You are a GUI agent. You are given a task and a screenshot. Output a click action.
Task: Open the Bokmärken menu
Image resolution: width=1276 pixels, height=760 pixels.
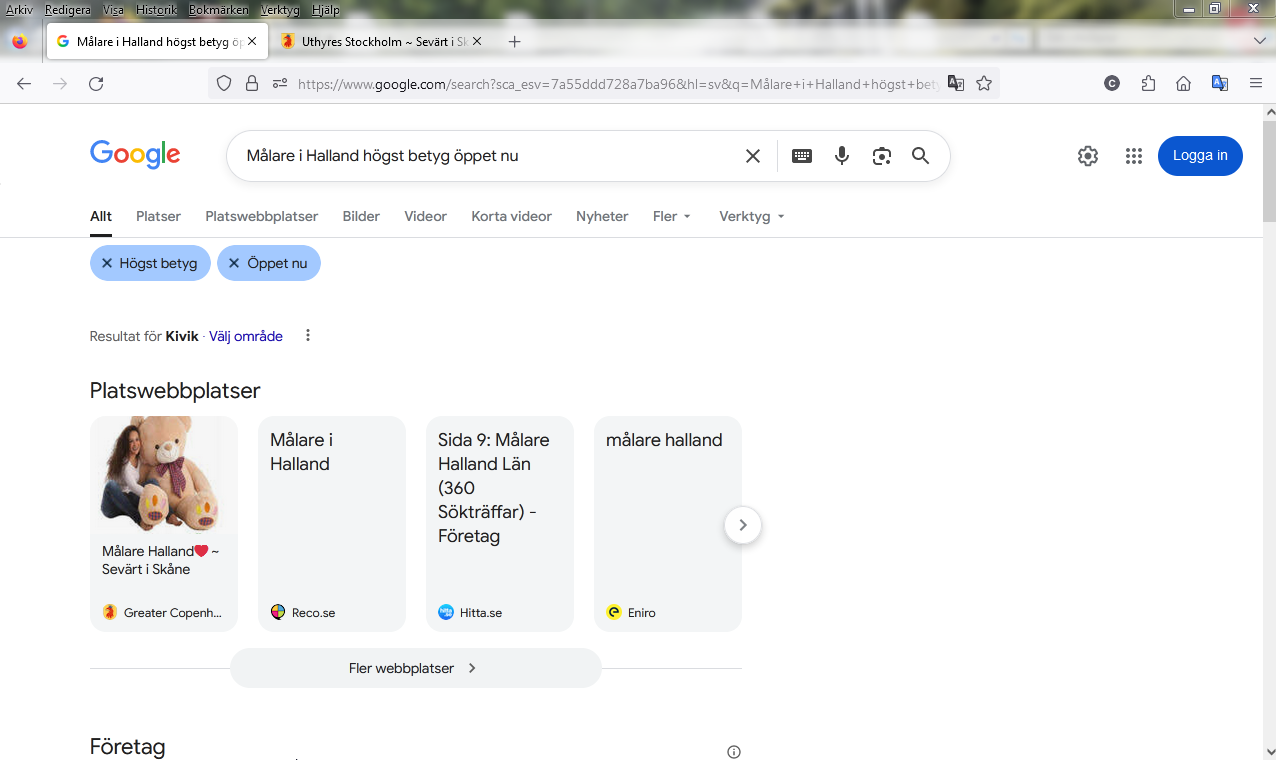[x=218, y=10]
